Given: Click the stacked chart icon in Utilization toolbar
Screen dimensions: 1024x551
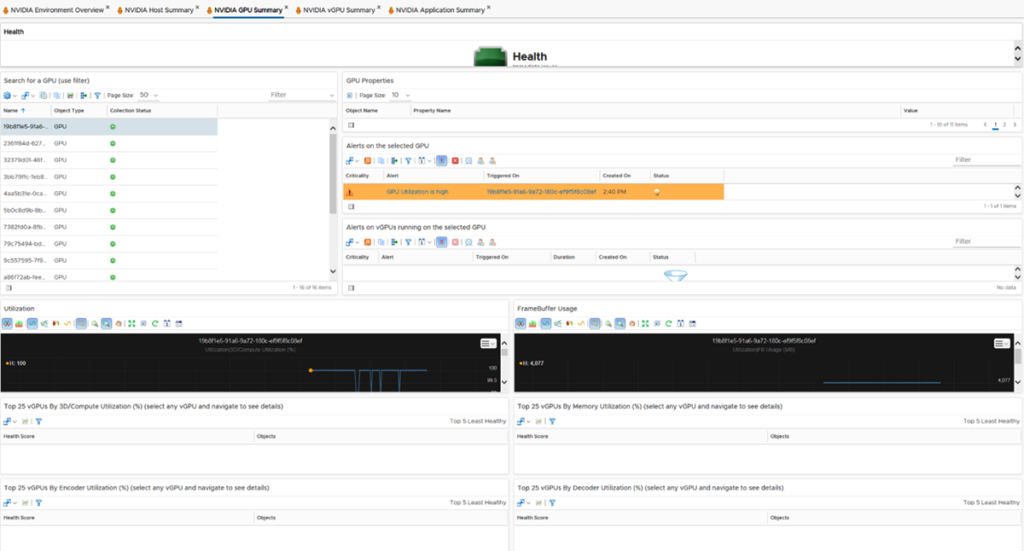Looking at the screenshot, I should point(19,324).
